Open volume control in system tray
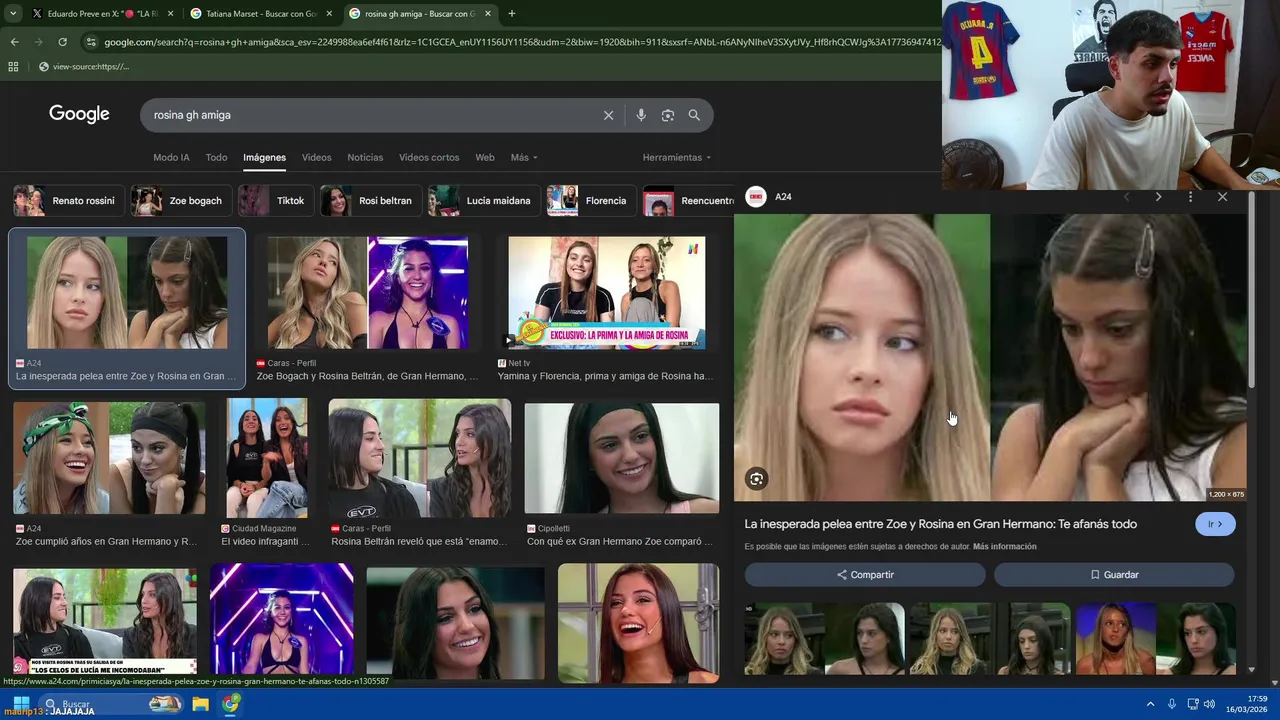Viewport: 1280px width, 720px height. click(1209, 704)
